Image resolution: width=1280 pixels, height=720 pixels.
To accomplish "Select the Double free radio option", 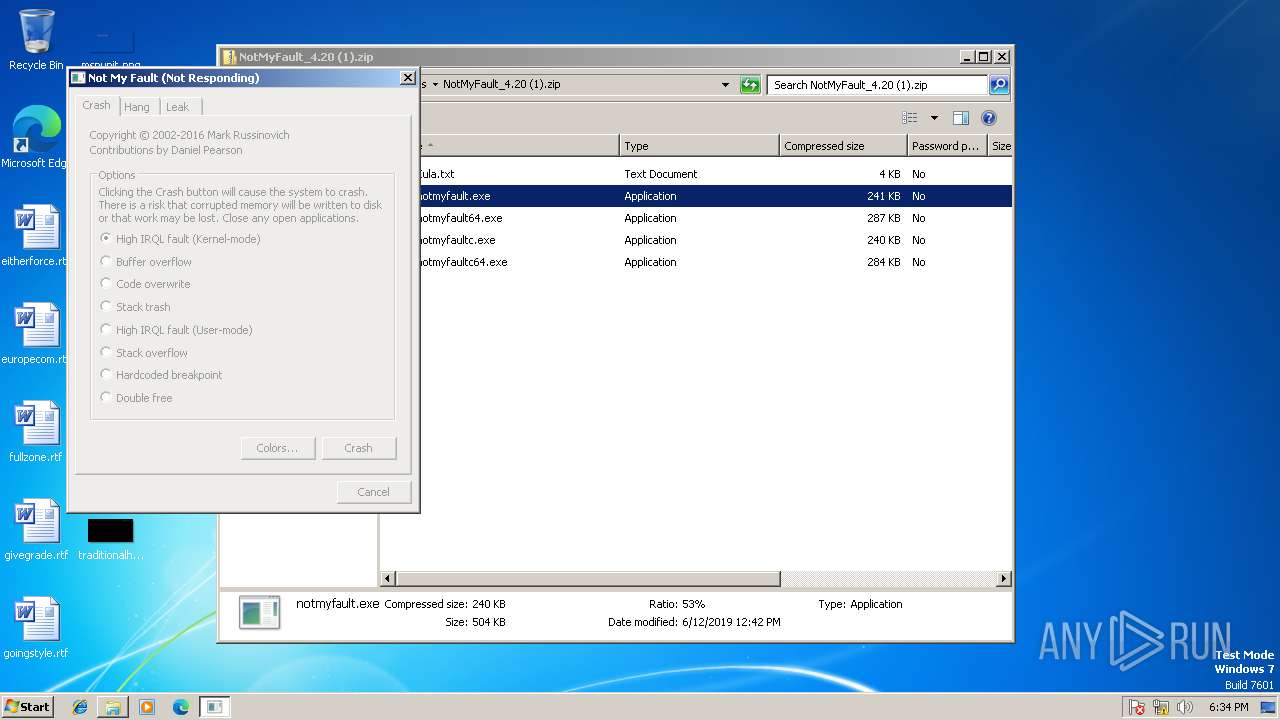I will click(x=136, y=398).
